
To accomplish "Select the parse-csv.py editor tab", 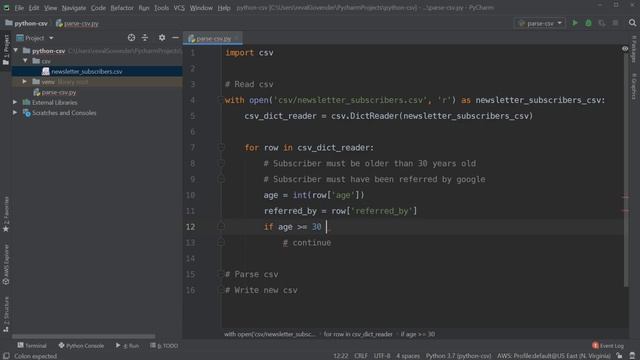I will point(213,38).
